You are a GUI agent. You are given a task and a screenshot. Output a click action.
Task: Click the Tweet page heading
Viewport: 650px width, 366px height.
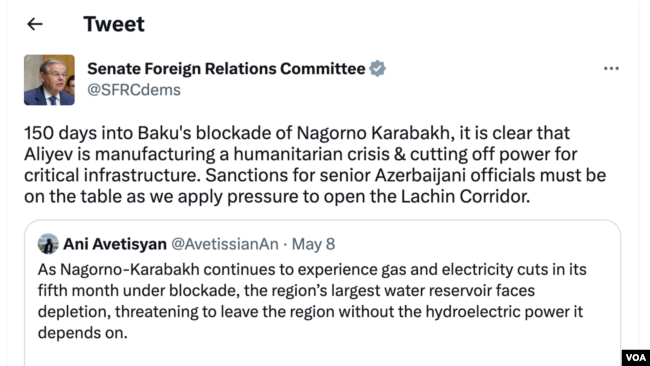point(114,24)
